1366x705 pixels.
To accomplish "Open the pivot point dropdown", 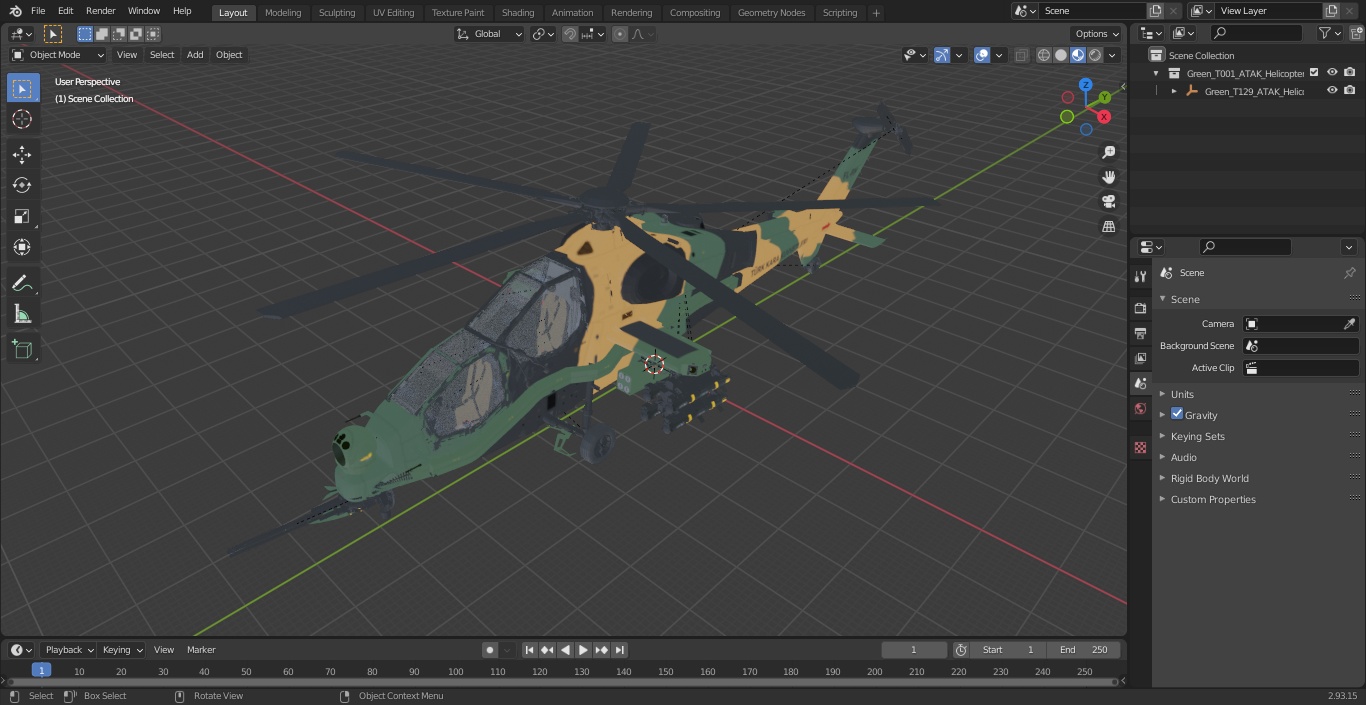I will click(x=544, y=34).
